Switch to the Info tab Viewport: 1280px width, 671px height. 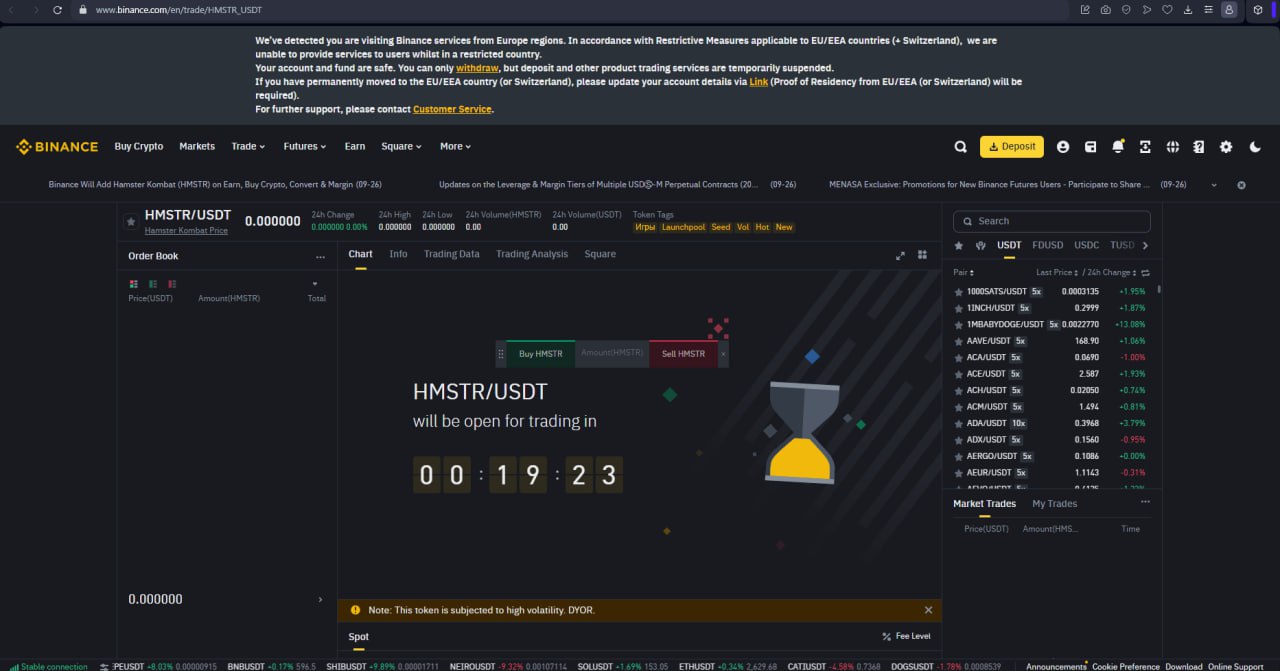click(398, 254)
